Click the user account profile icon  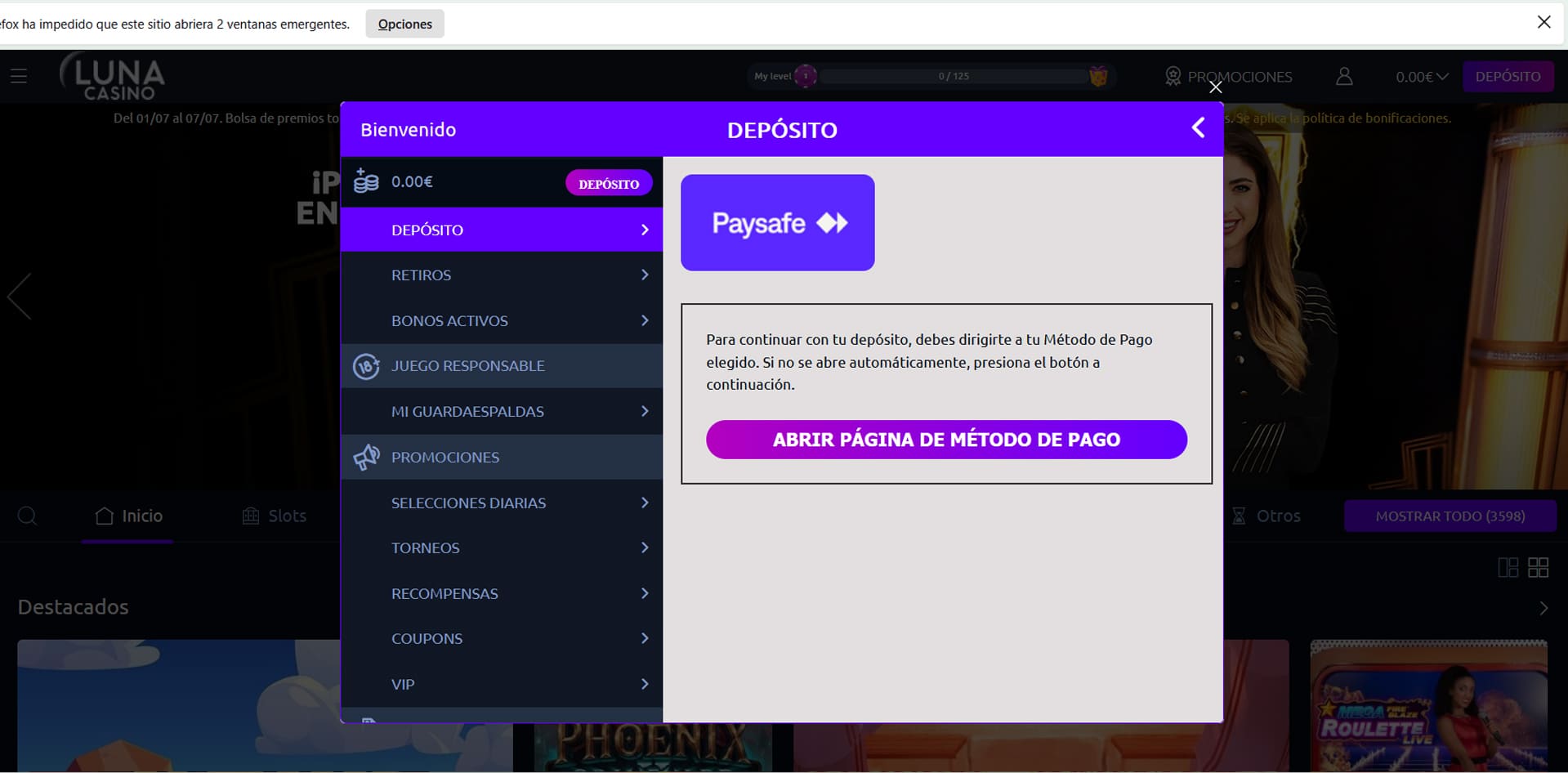(1343, 76)
